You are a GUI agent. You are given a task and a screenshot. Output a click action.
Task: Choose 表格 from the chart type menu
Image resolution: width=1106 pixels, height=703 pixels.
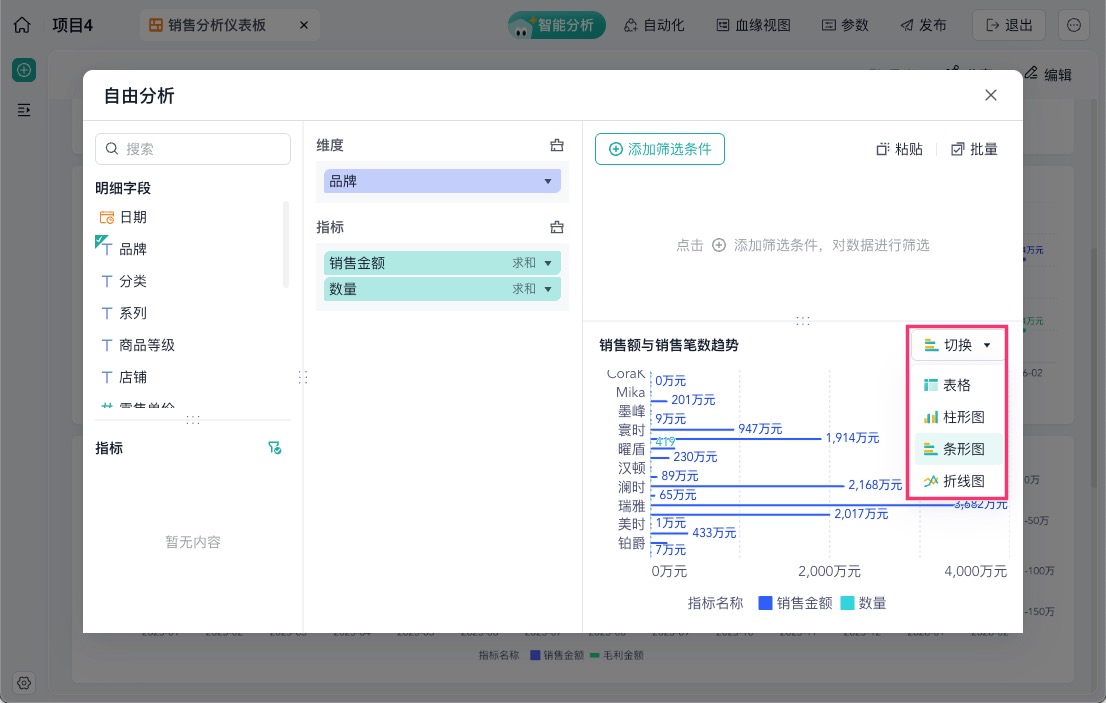pyautogui.click(x=957, y=385)
